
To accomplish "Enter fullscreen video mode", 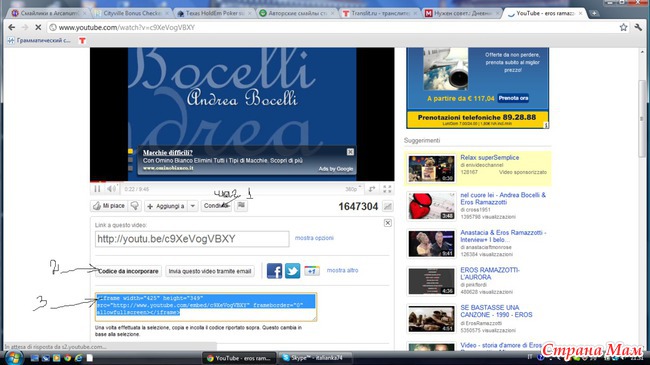I will 387,189.
